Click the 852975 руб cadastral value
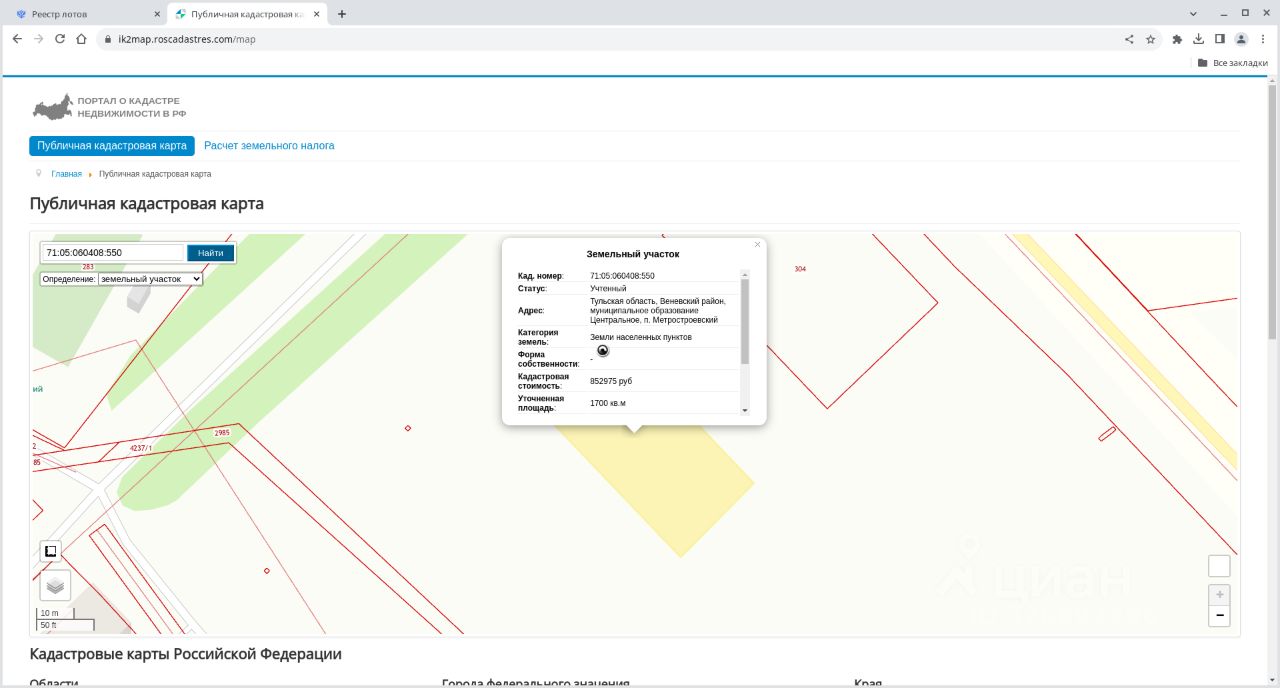The image size is (1280, 688). click(611, 381)
